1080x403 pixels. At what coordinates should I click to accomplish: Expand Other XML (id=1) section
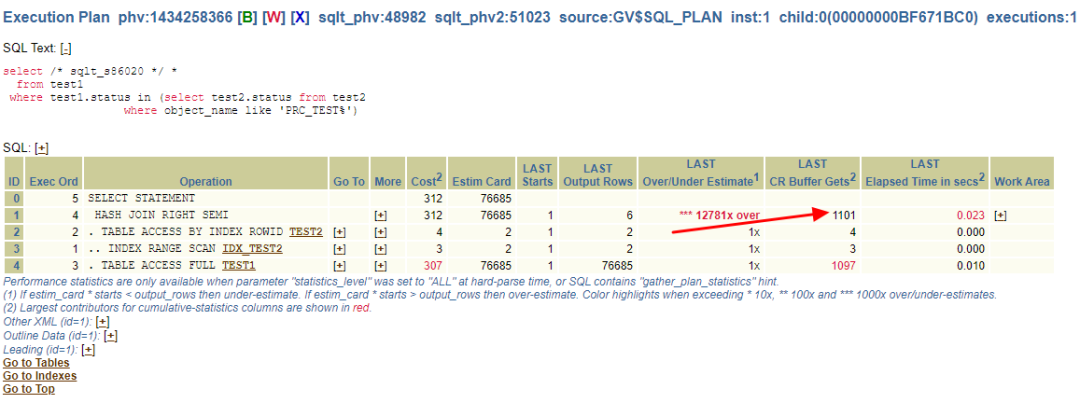[x=103, y=322]
